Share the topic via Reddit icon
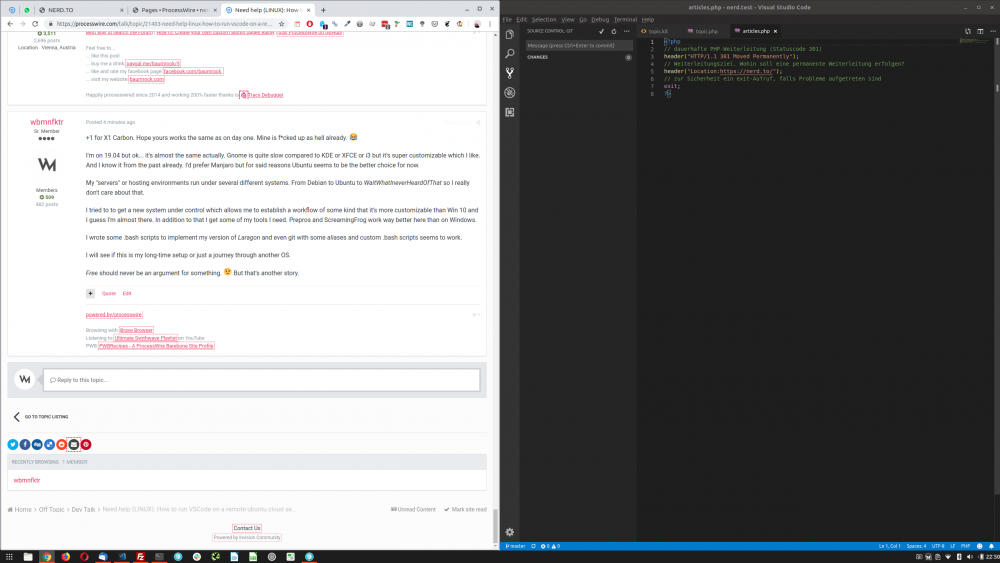The width and height of the screenshot is (1000, 563). pos(62,444)
